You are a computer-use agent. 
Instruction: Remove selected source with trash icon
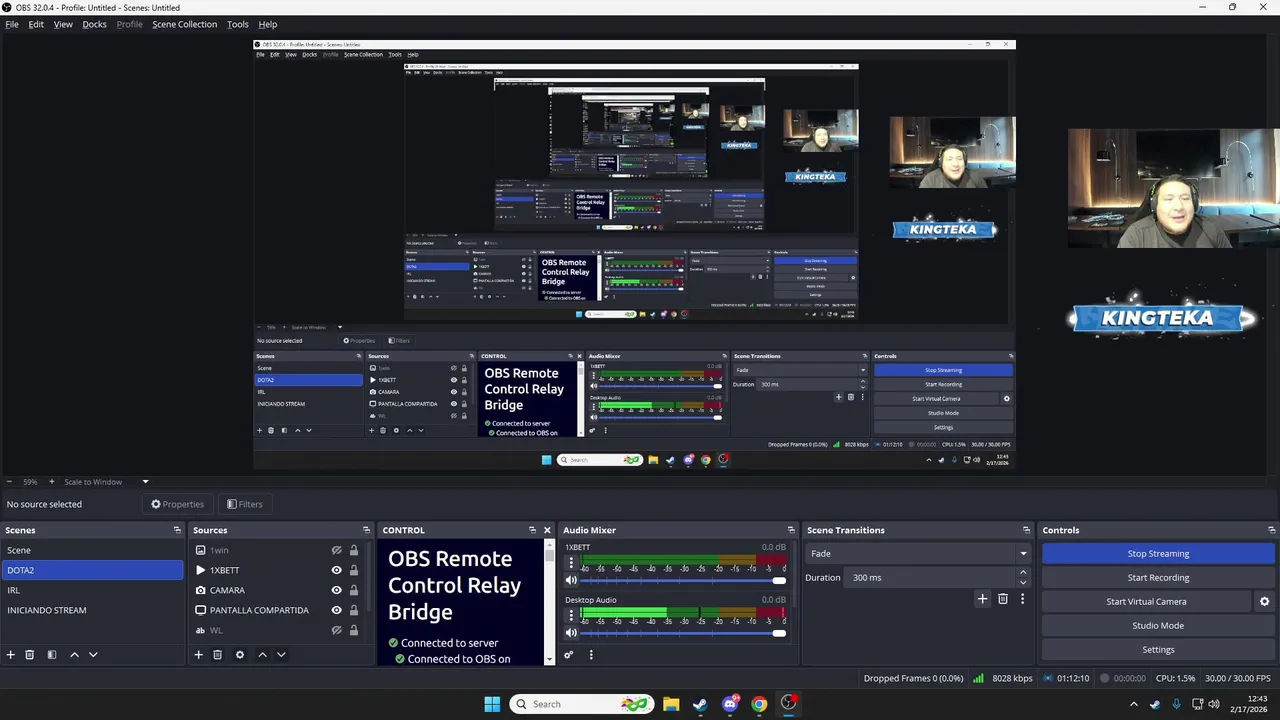pyautogui.click(x=217, y=655)
